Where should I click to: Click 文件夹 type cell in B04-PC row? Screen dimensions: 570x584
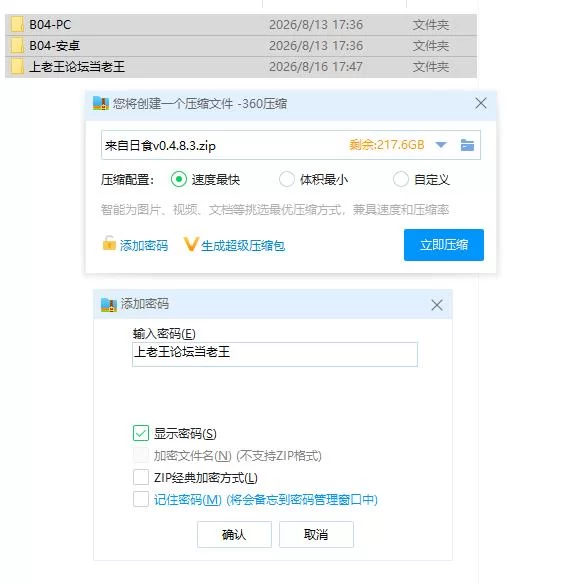point(430,25)
